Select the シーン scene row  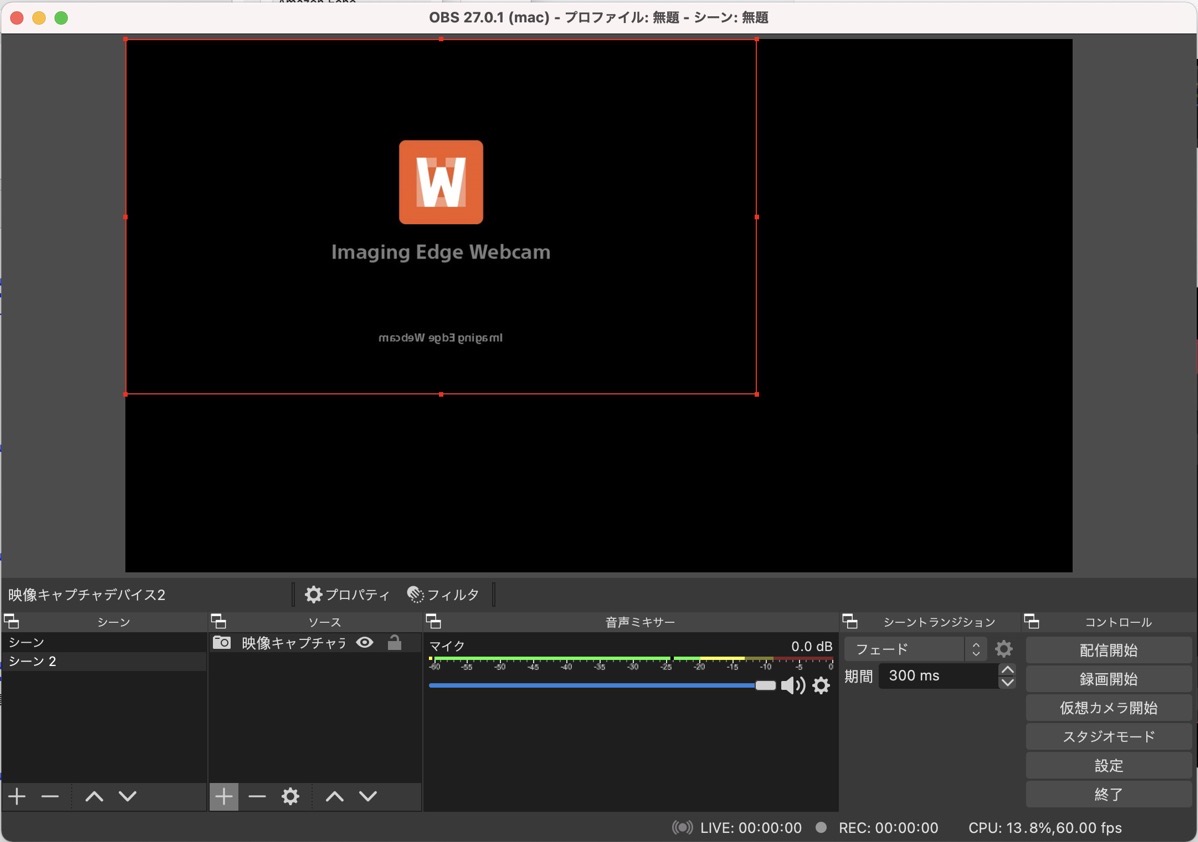pos(104,642)
